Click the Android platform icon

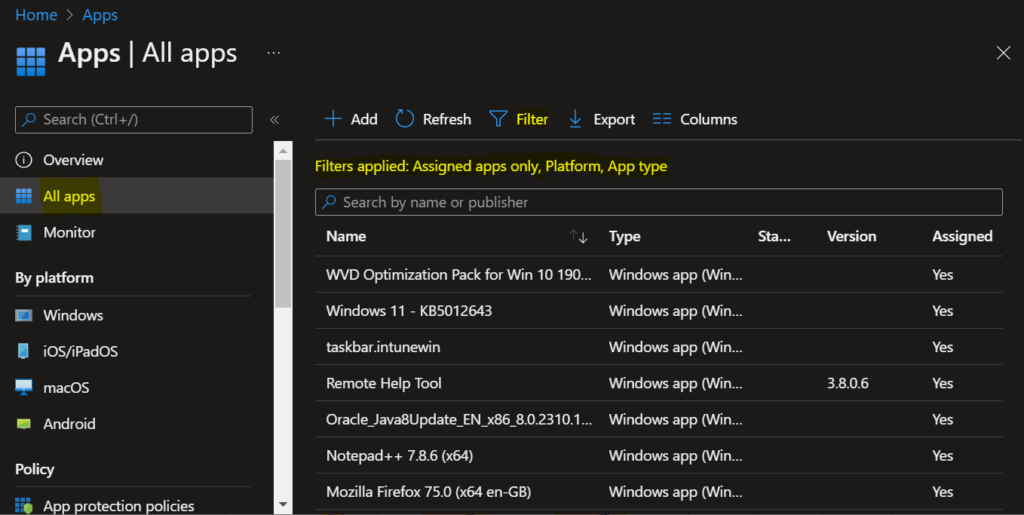(x=24, y=424)
